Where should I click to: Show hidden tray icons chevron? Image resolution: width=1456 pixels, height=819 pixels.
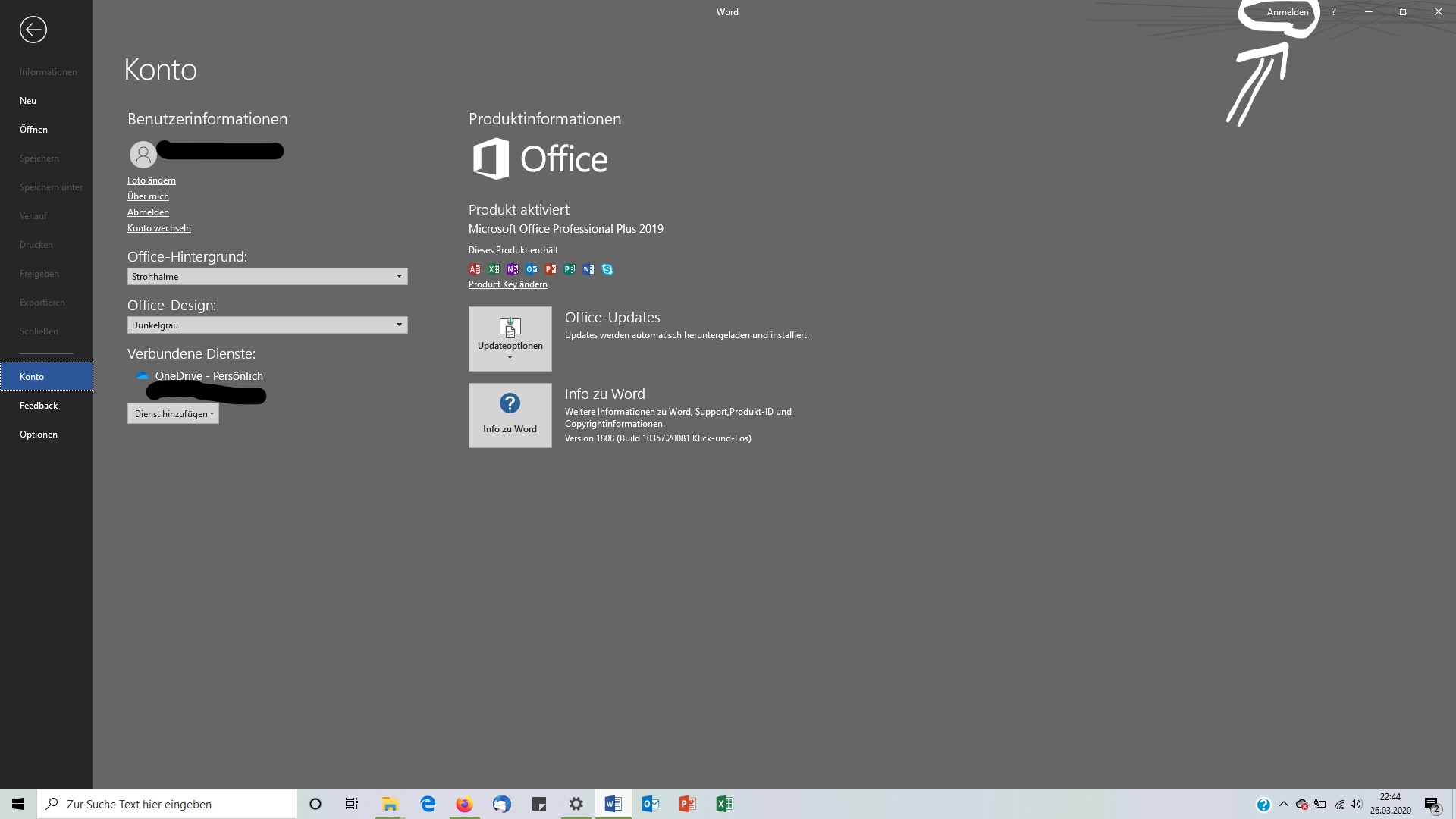point(1284,804)
